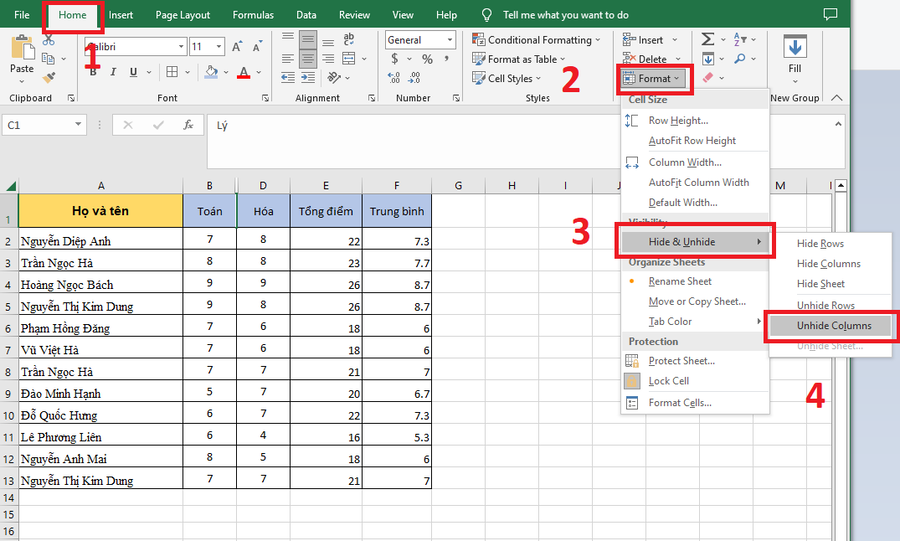The width and height of the screenshot is (900, 541).
Task: Click the Decrease Decimal icon
Action: pos(414,77)
